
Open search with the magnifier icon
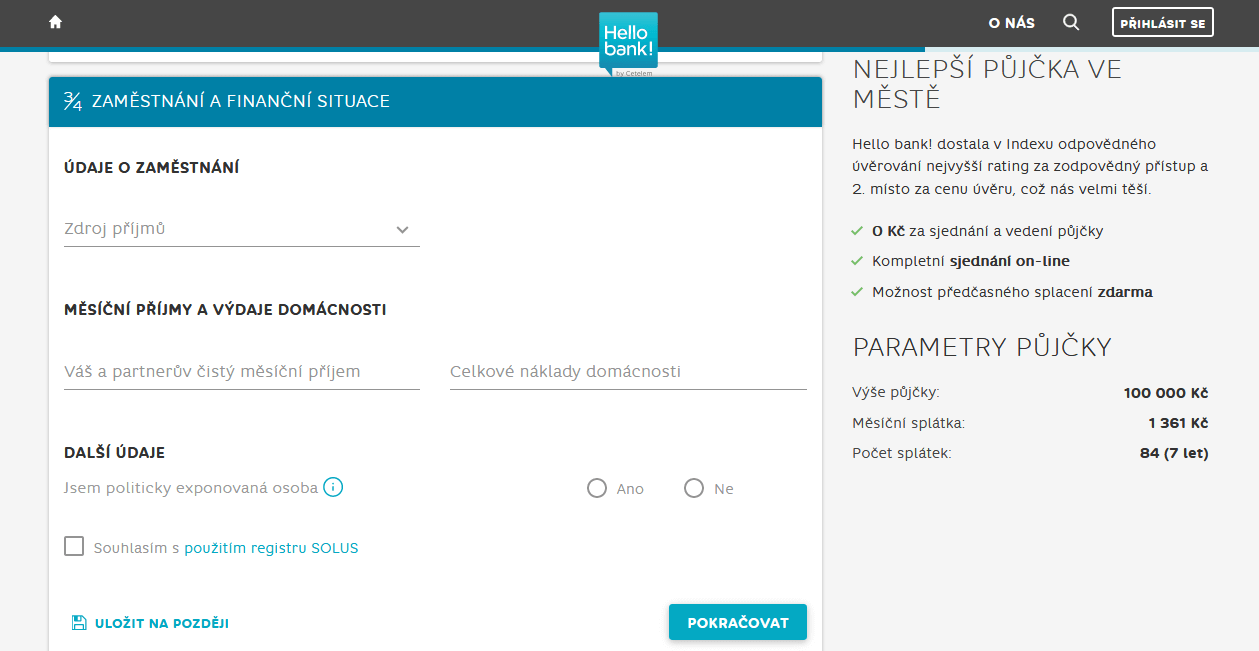1071,22
